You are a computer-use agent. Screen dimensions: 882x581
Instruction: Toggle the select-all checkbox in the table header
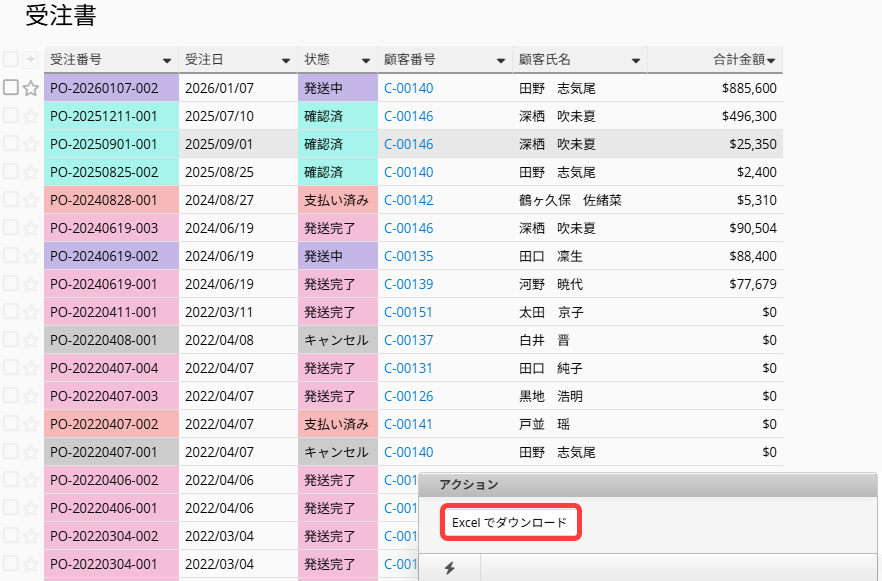click(x=11, y=60)
